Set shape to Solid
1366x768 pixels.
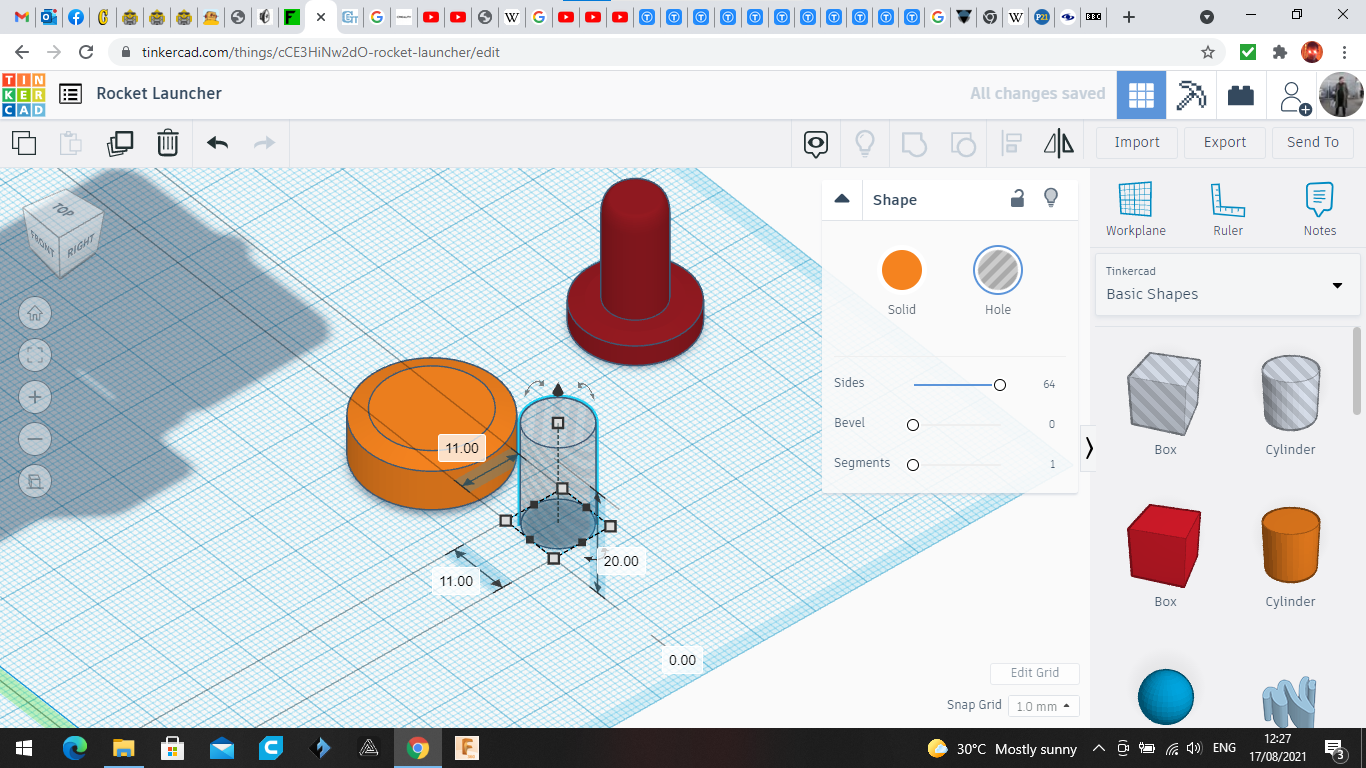point(901,271)
